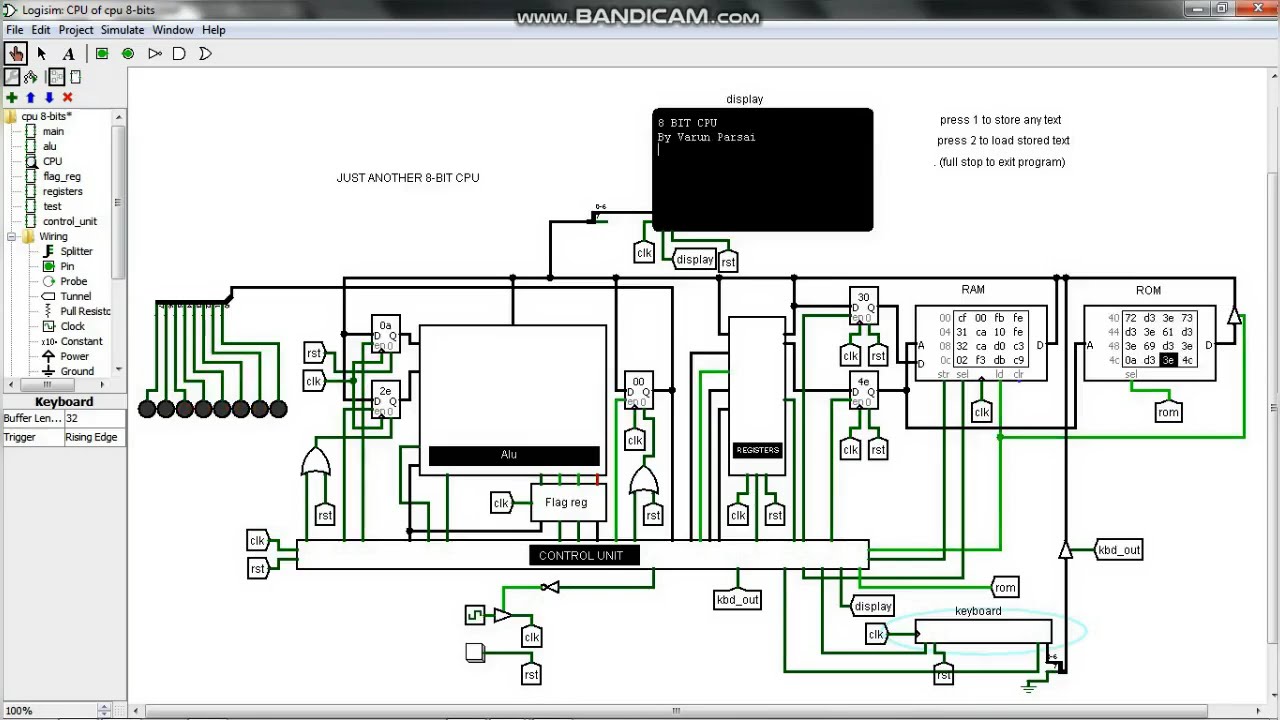Click the Alu subcircuit block
This screenshot has height=720, width=1280.
513,400
